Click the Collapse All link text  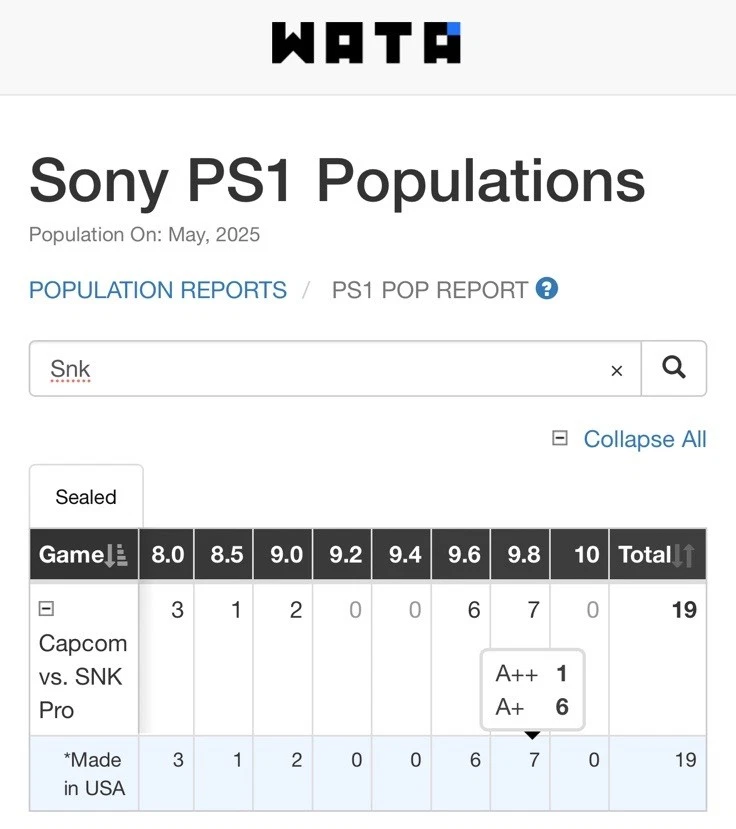pos(644,439)
